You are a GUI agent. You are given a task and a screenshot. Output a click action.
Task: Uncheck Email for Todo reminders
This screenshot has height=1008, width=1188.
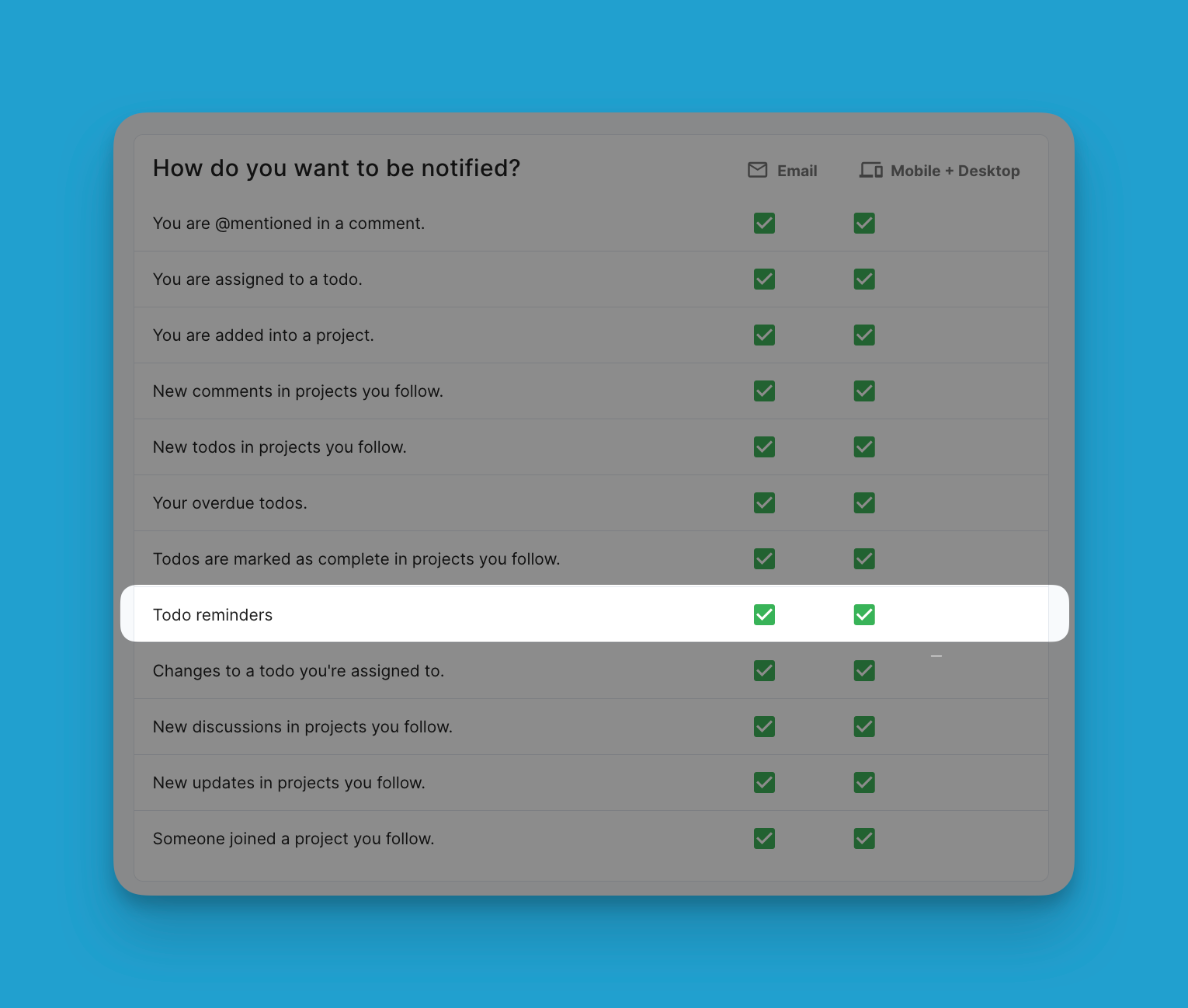point(764,615)
